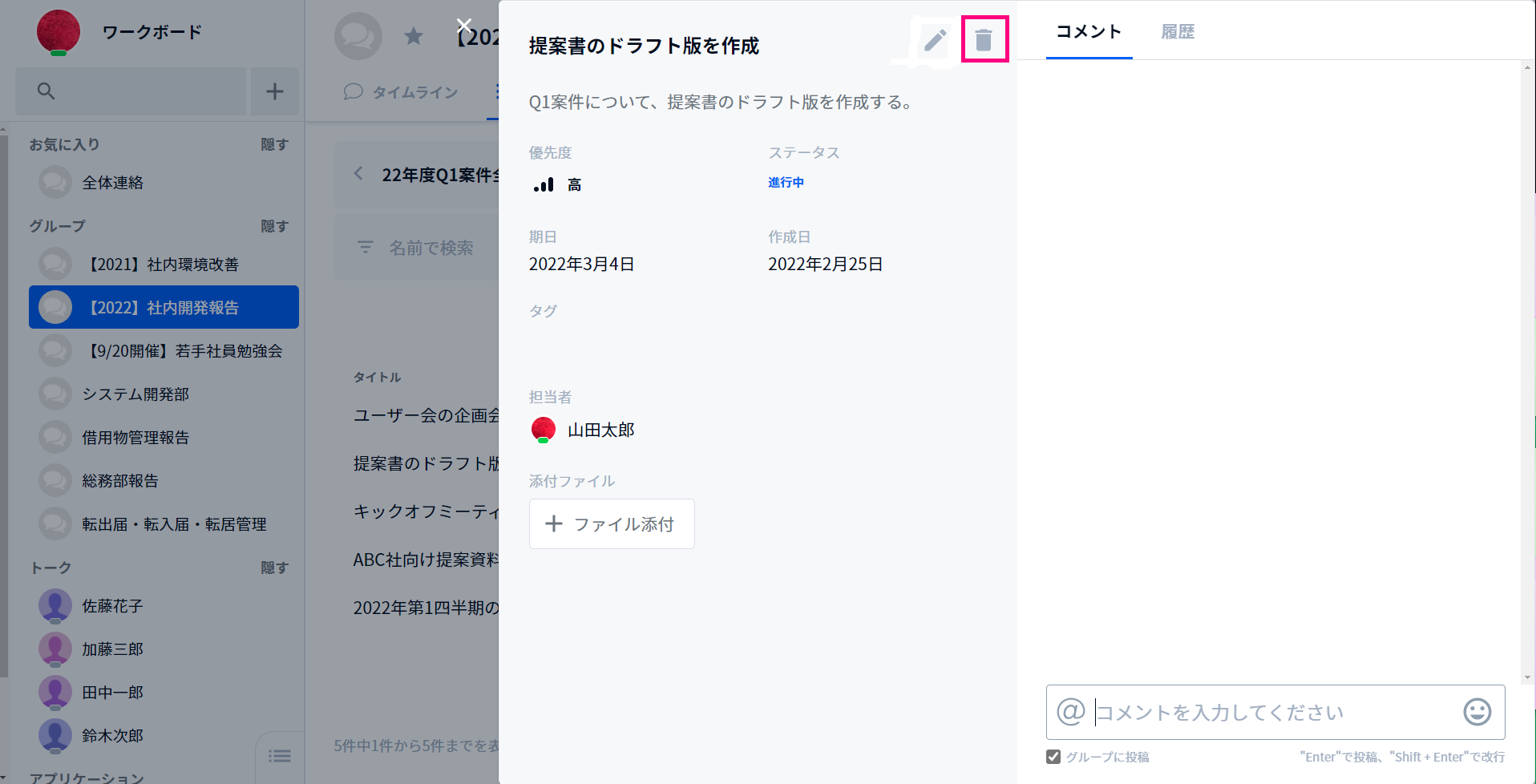Click the comment input field
The width and height of the screenshot is (1536, 784).
click(1275, 712)
